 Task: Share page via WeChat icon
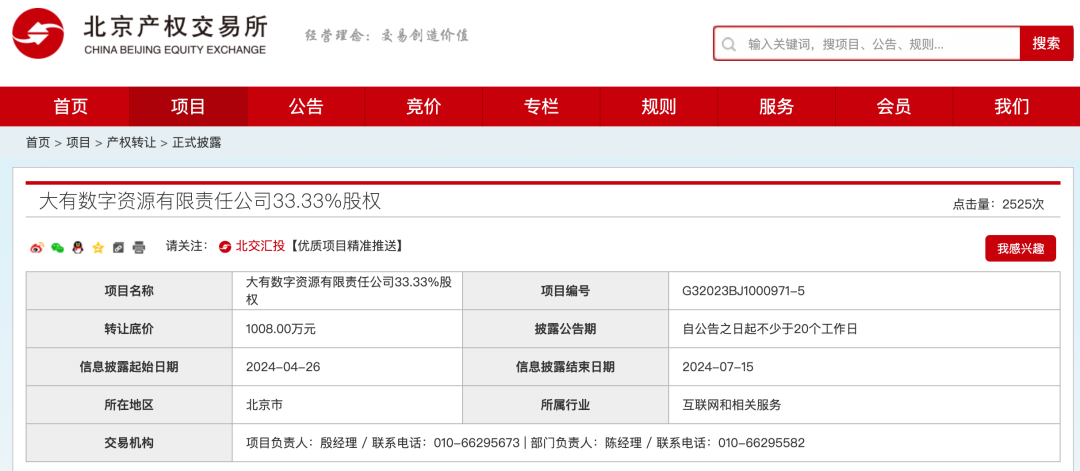point(58,248)
